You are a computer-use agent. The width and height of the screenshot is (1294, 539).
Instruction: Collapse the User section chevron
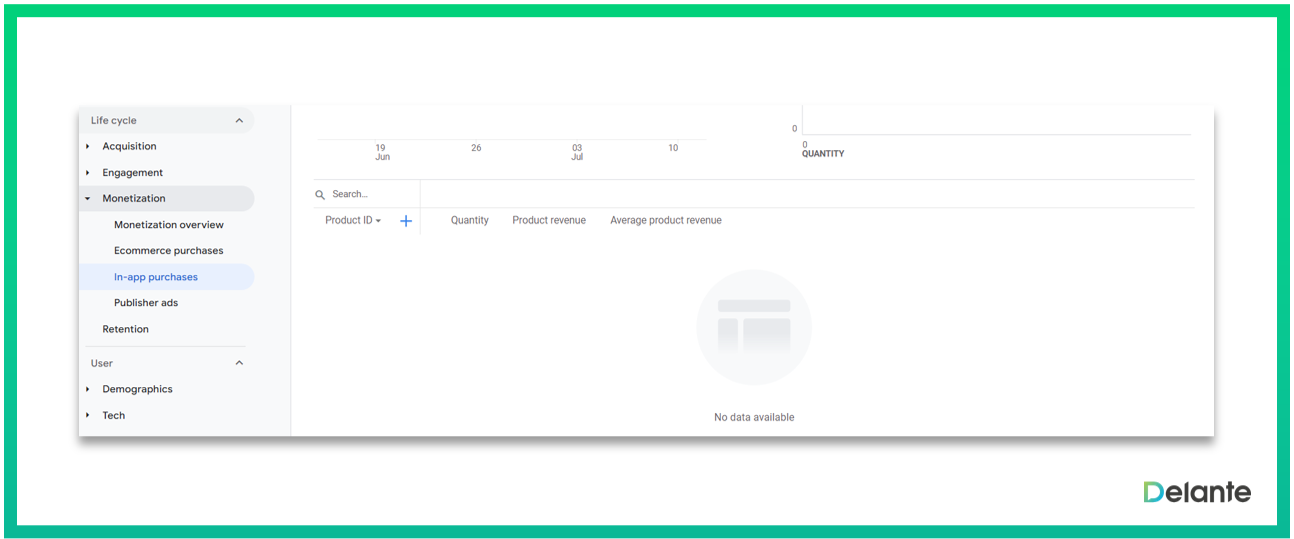(239, 363)
